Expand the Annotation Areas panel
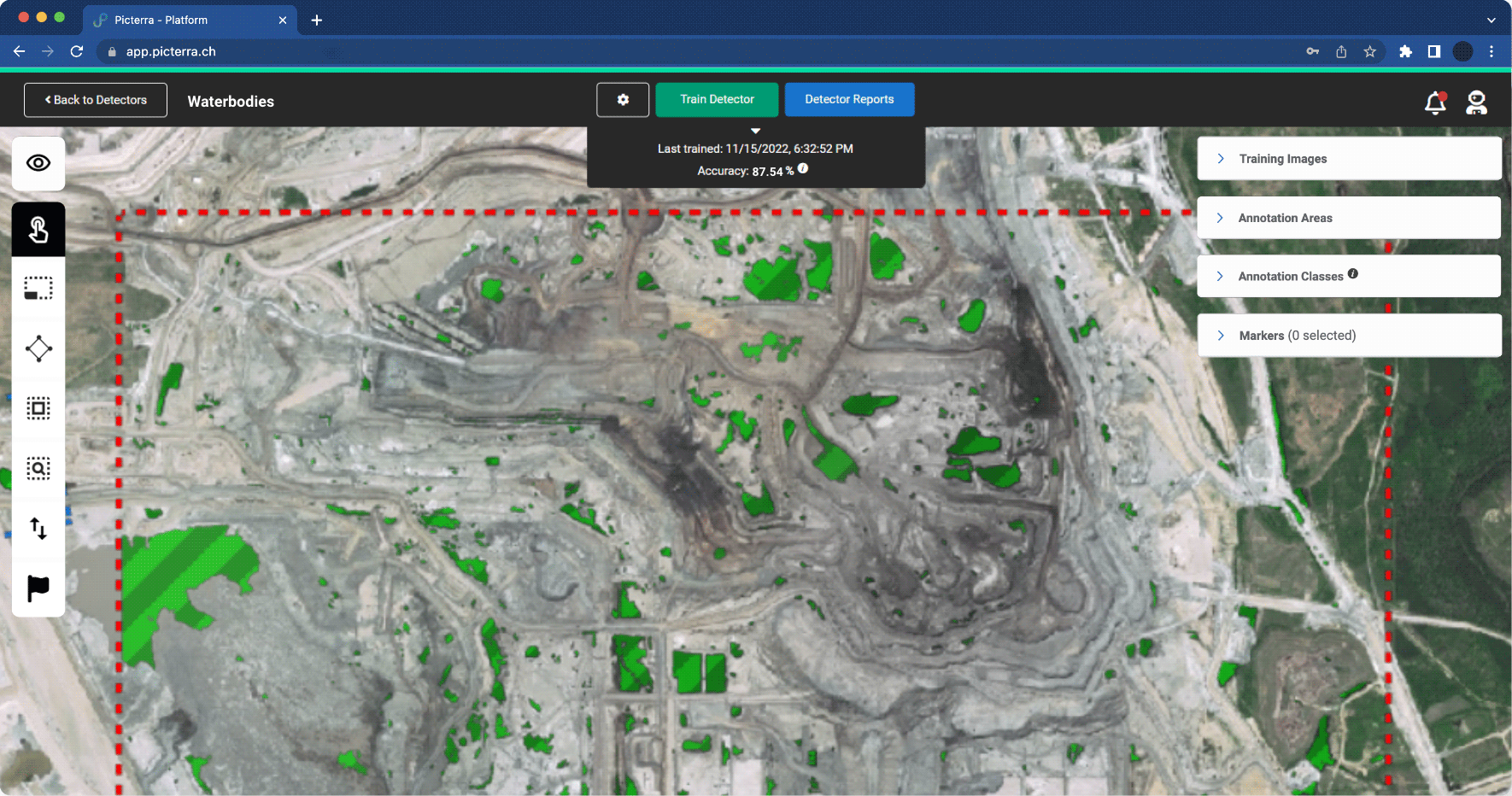Screen dimensions: 1512x796 [x=1349, y=218]
